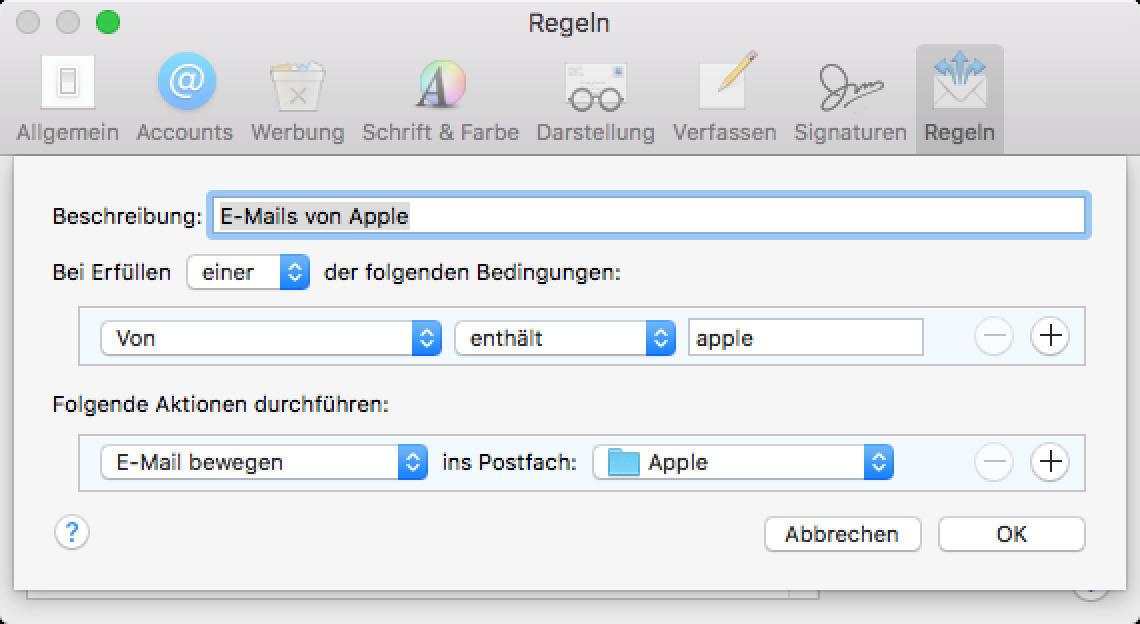Viewport: 1140px width, 624px height.
Task: Click the Abbrechen button
Action: pos(843,535)
